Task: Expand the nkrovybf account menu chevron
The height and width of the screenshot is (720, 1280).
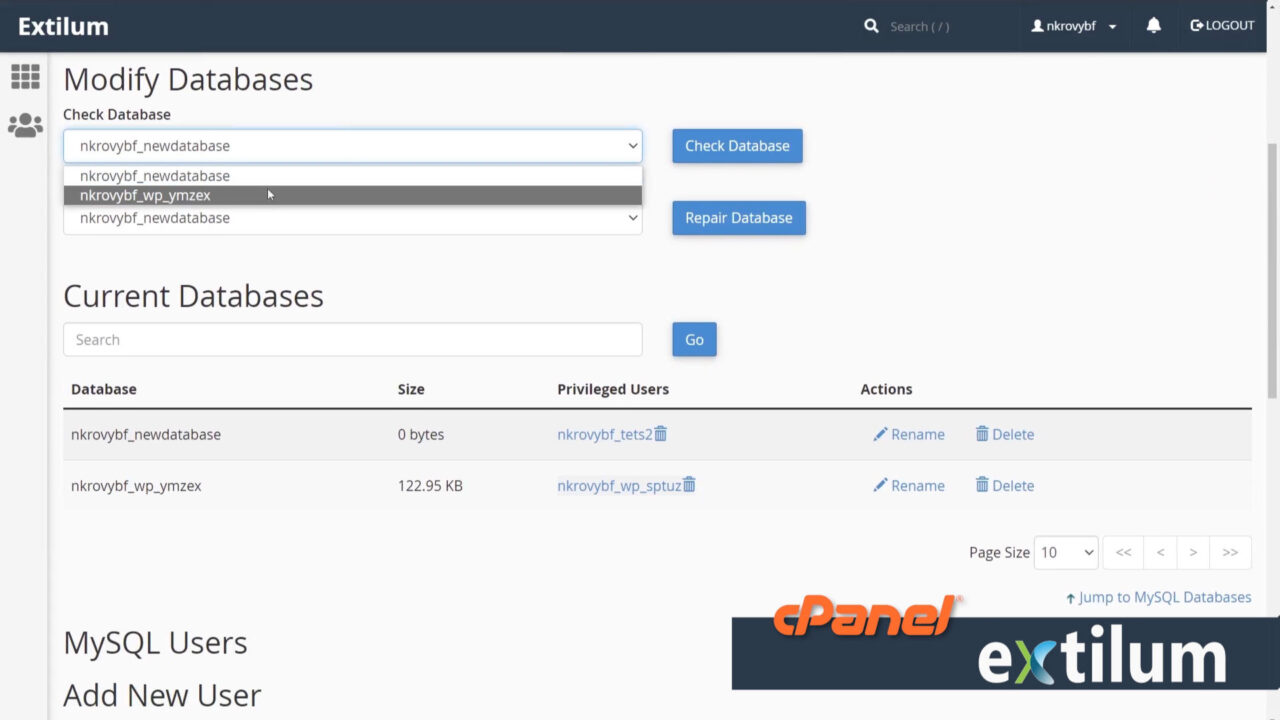Action: pyautogui.click(x=1113, y=25)
